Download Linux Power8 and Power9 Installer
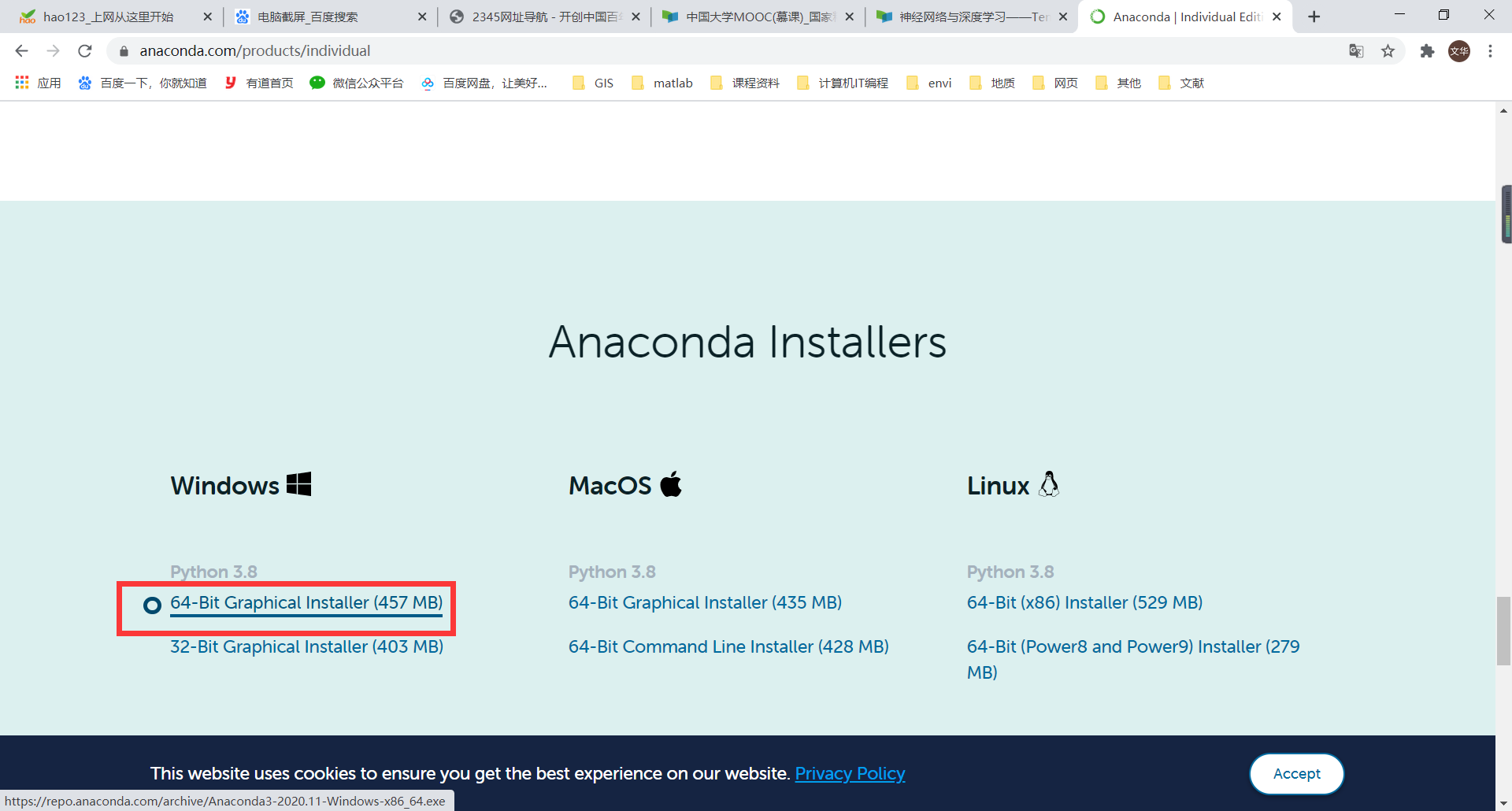Viewport: 1512px width, 811px height. [1133, 660]
